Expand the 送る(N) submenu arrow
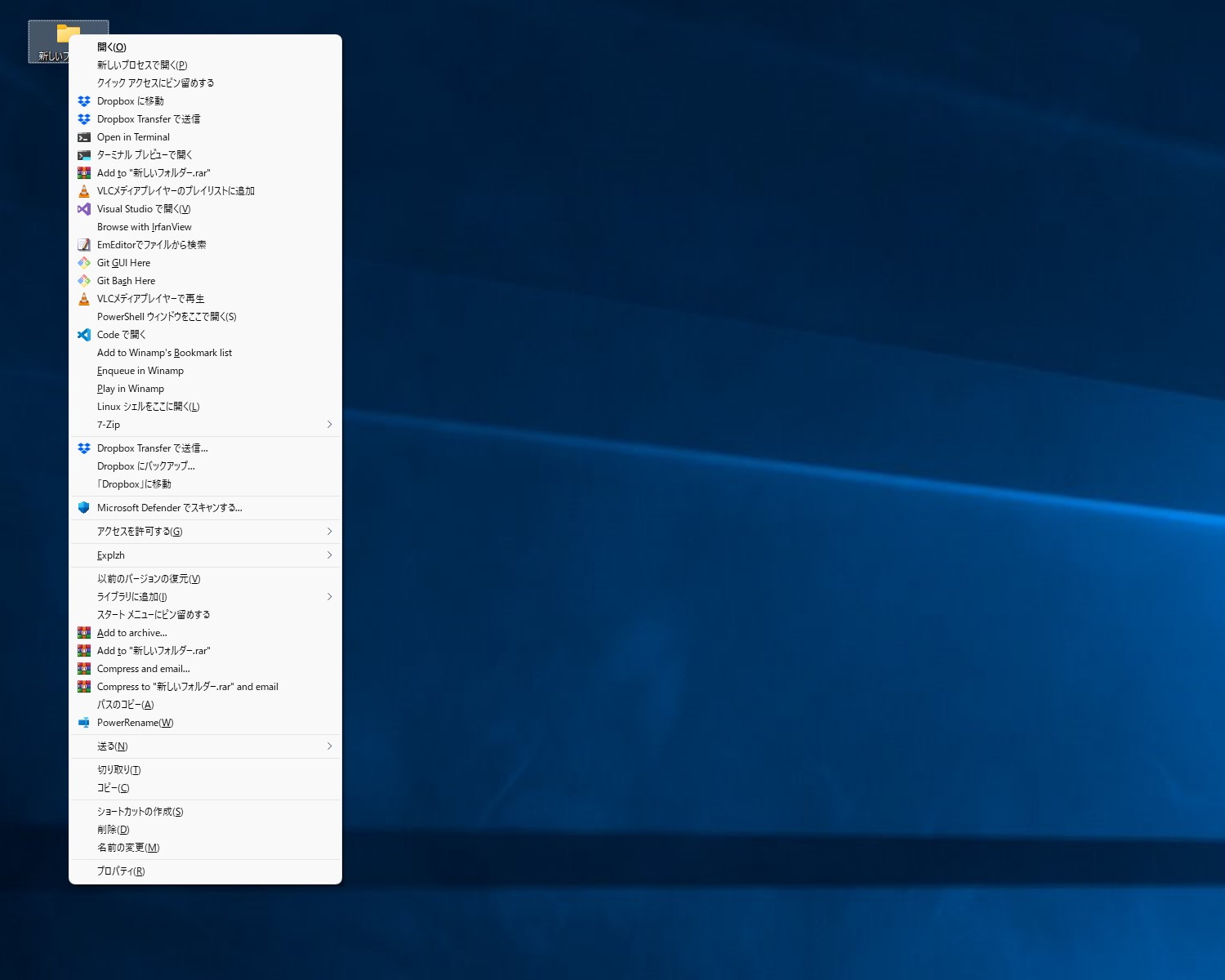1225x980 pixels. [x=329, y=746]
